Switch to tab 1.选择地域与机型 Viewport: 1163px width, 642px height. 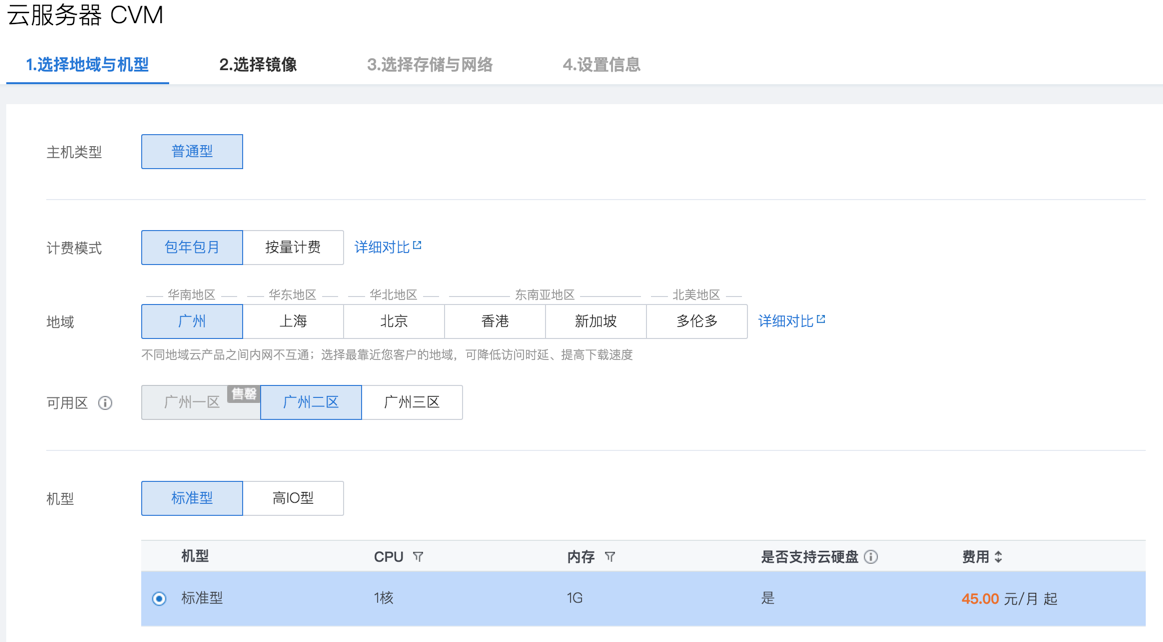coord(88,64)
